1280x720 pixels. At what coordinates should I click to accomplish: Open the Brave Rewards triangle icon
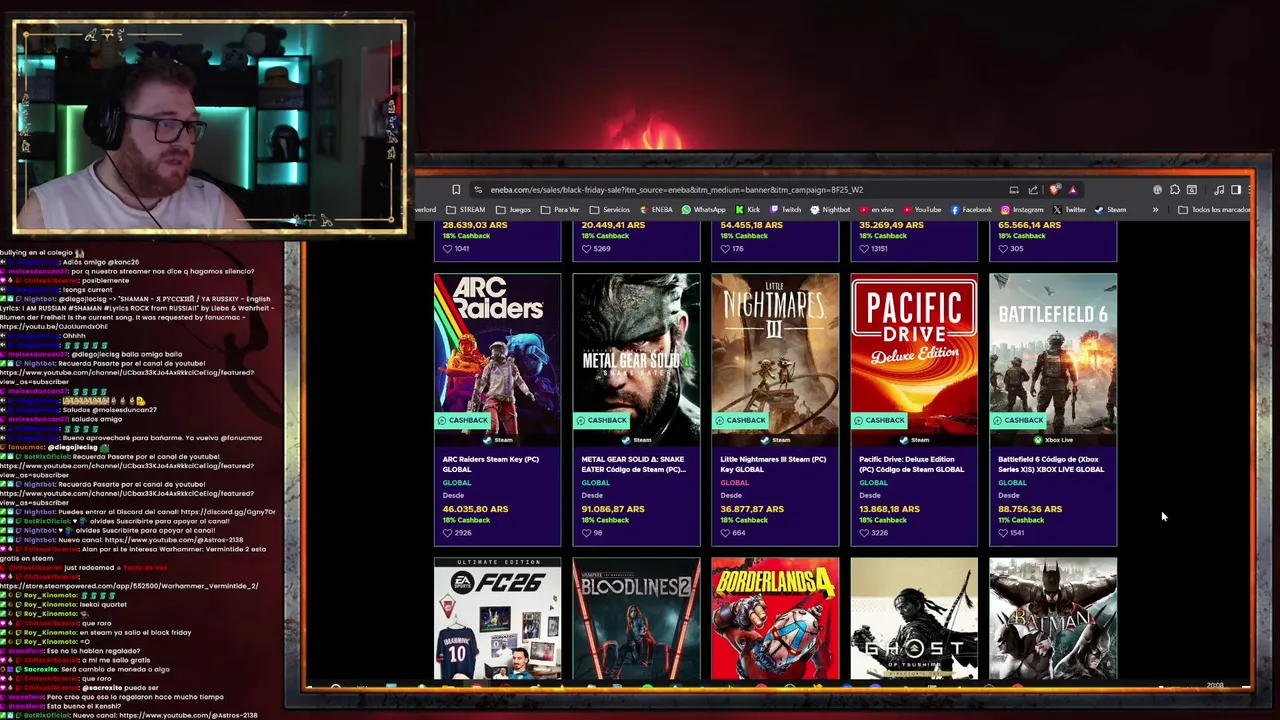1073,190
